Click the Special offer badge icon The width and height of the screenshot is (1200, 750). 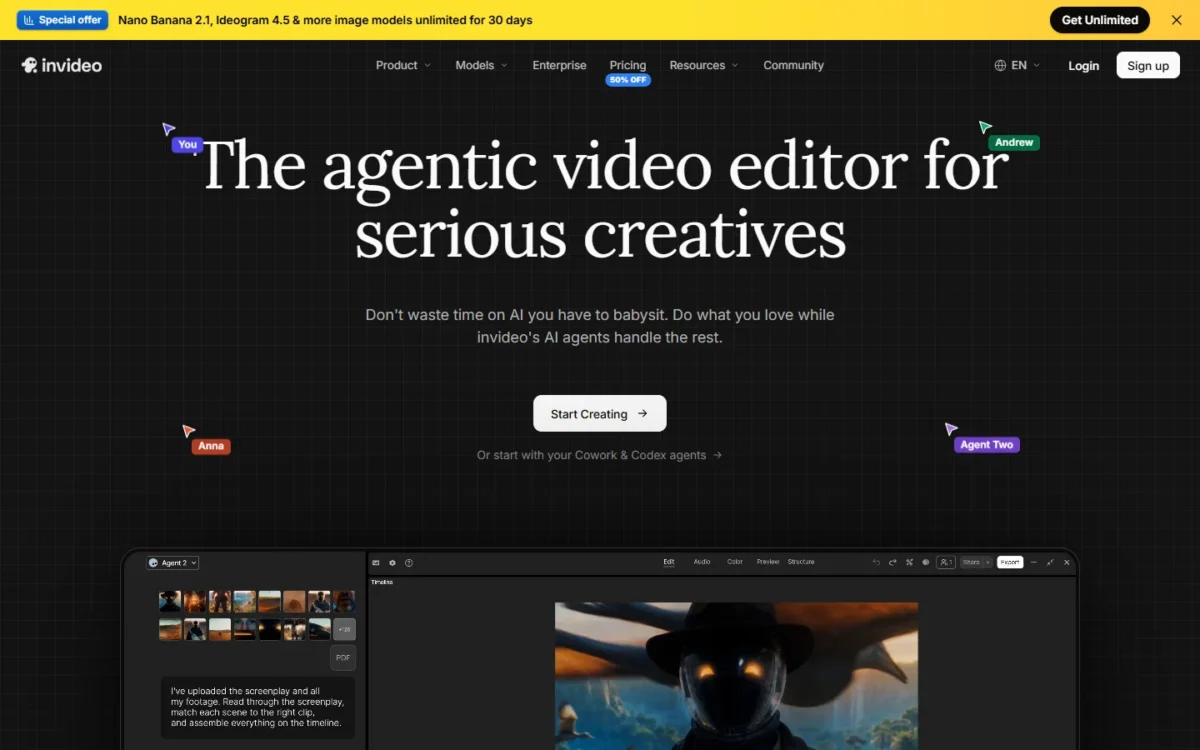pos(29,20)
